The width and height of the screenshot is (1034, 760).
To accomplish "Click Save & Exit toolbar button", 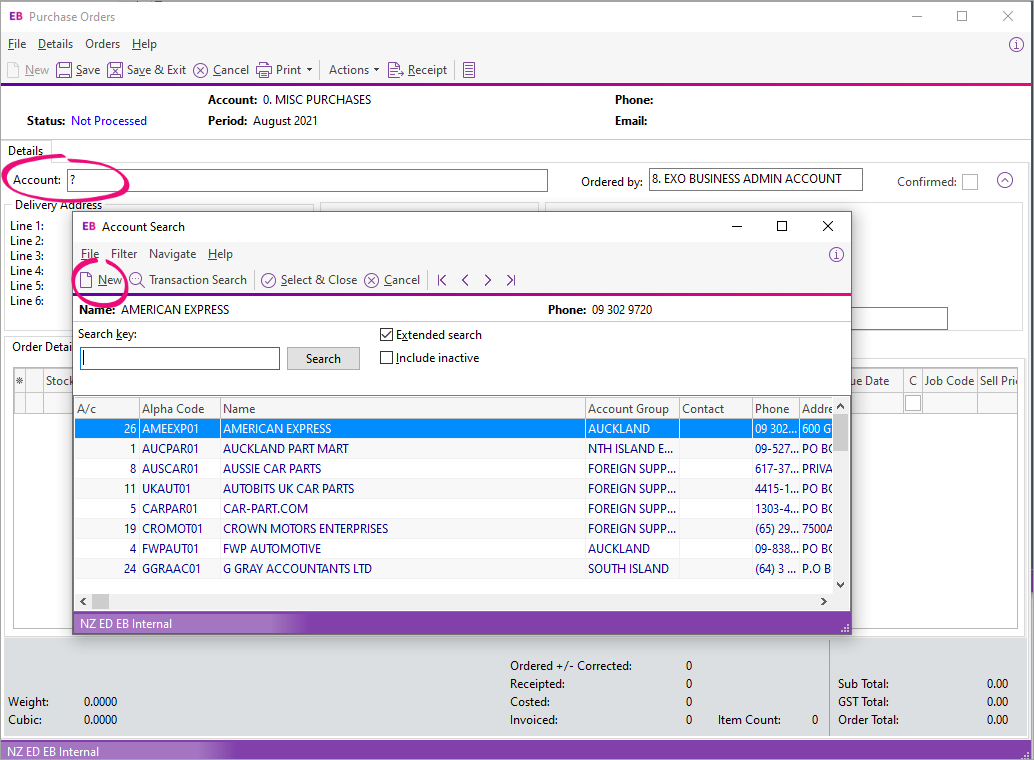I will [x=146, y=70].
